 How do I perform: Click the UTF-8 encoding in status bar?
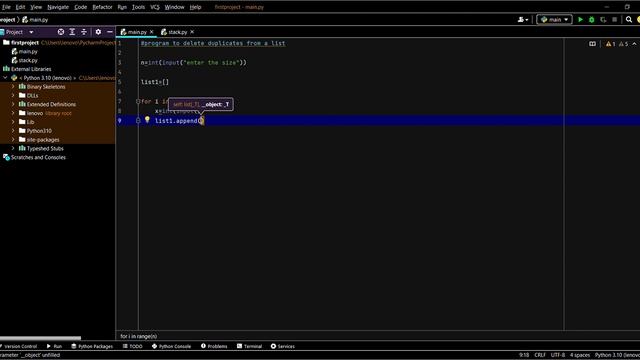pyautogui.click(x=558, y=355)
